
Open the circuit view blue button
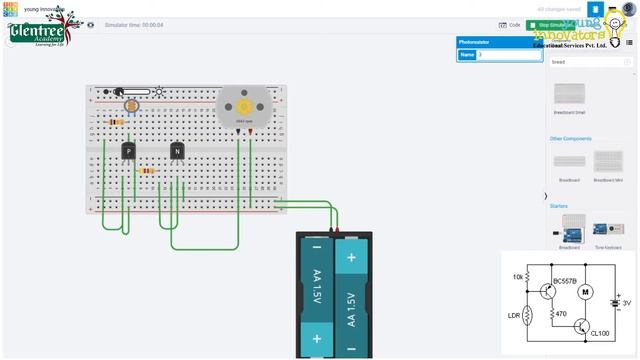(595, 9)
